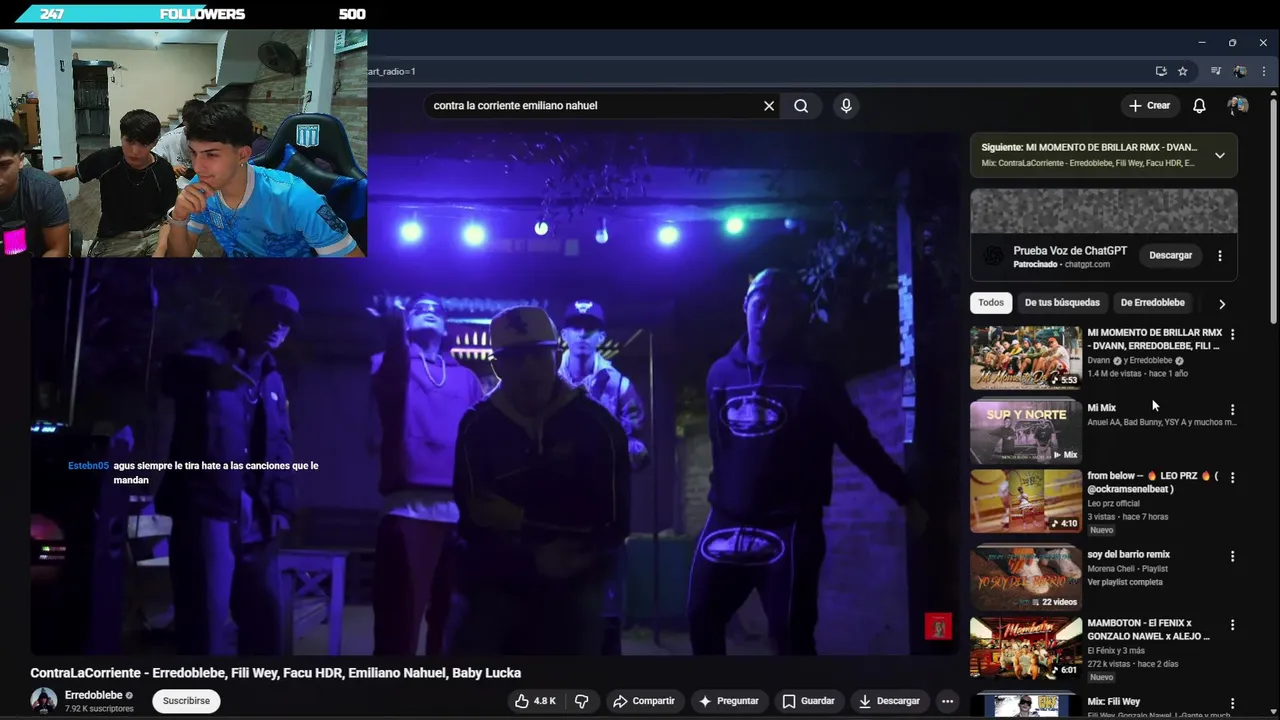The image size is (1280, 720).
Task: Open MI MOMENTO DE BRILLAR RMX thumbnail
Action: point(1026,358)
